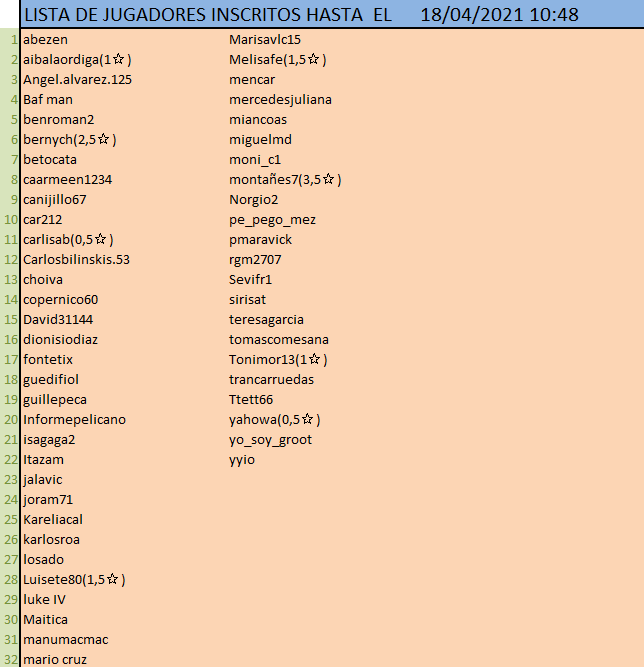
Task: Select the manumacmac entry
Action: (65, 639)
